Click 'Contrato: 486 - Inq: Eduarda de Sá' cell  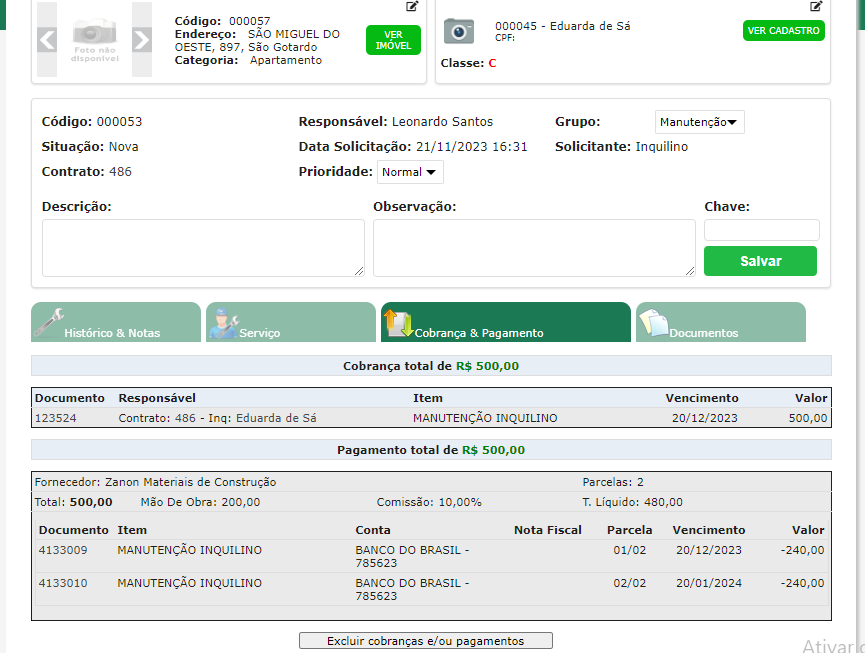coord(217,418)
